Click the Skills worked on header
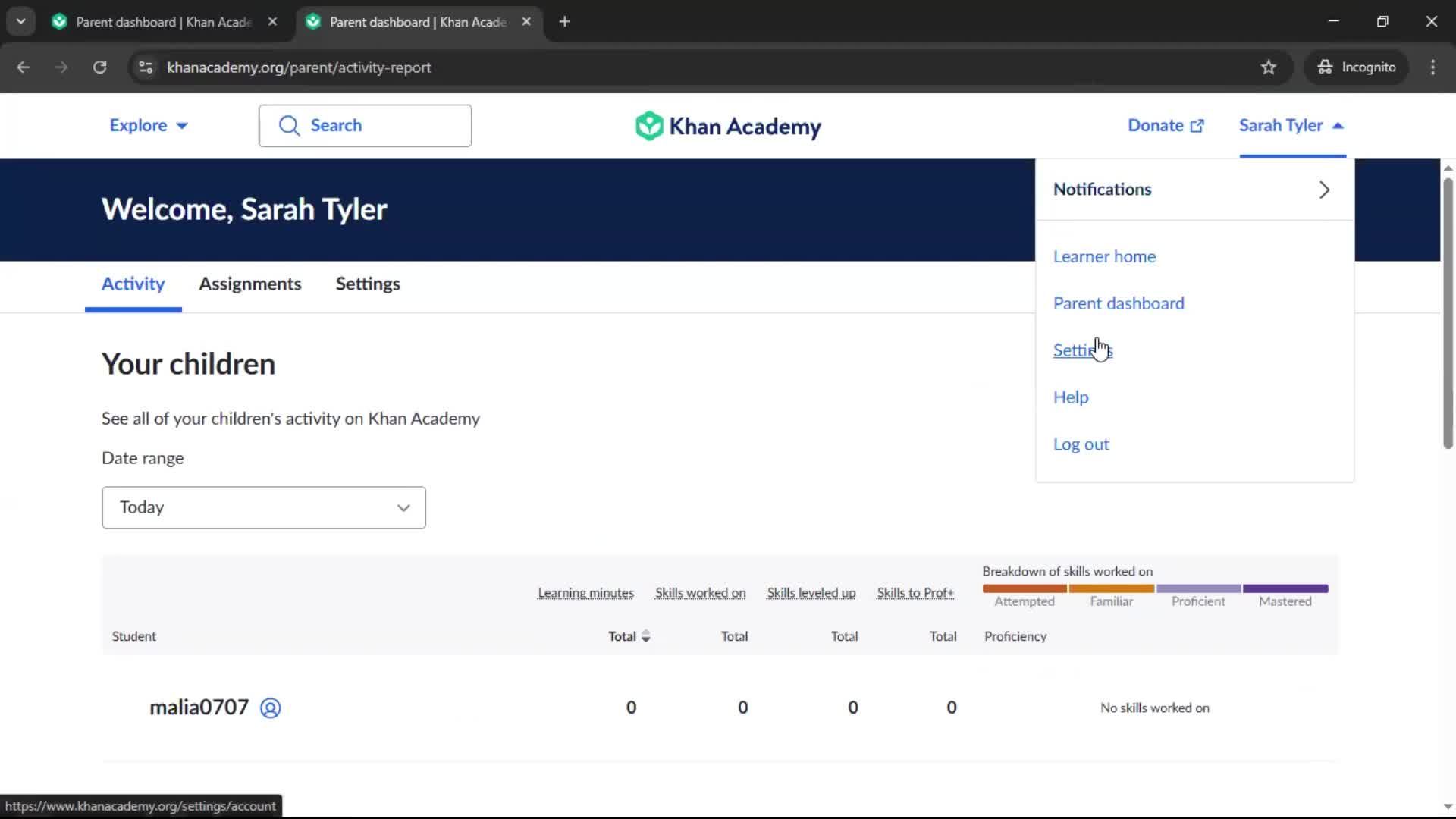1456x819 pixels. tap(700, 593)
